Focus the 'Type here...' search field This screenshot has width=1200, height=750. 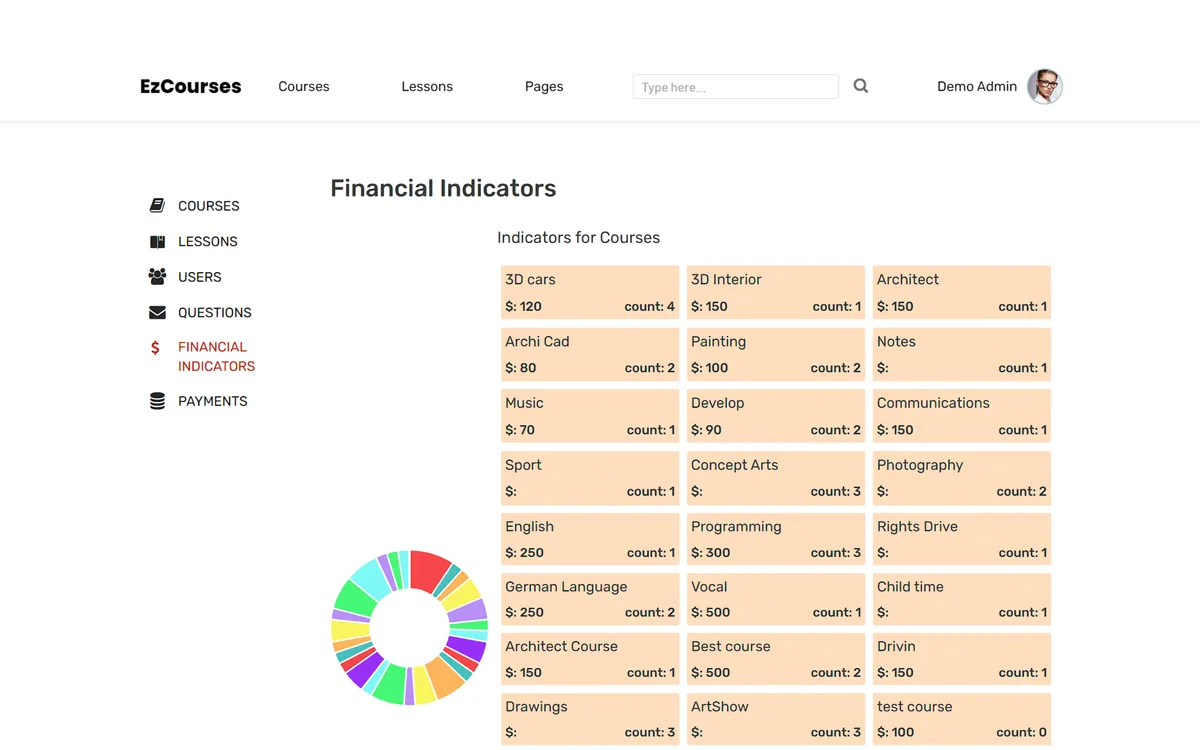pos(736,87)
